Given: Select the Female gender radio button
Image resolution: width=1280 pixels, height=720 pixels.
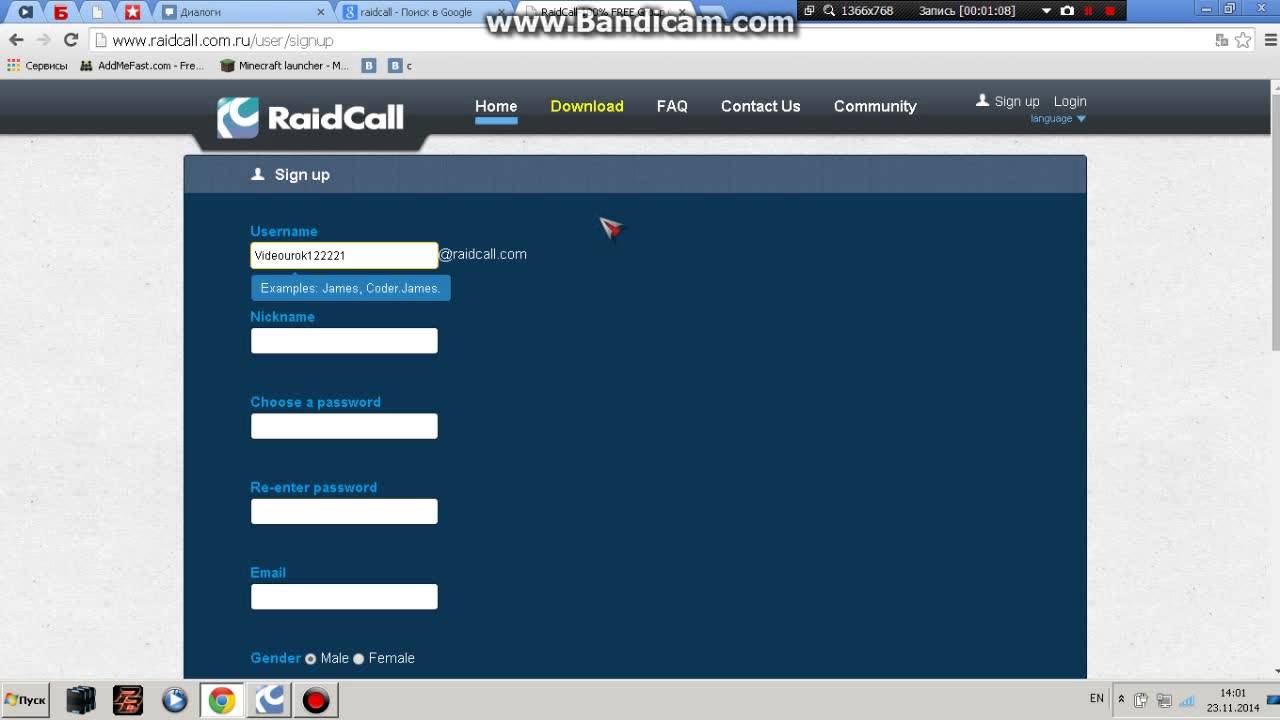Looking at the screenshot, I should click(359, 659).
